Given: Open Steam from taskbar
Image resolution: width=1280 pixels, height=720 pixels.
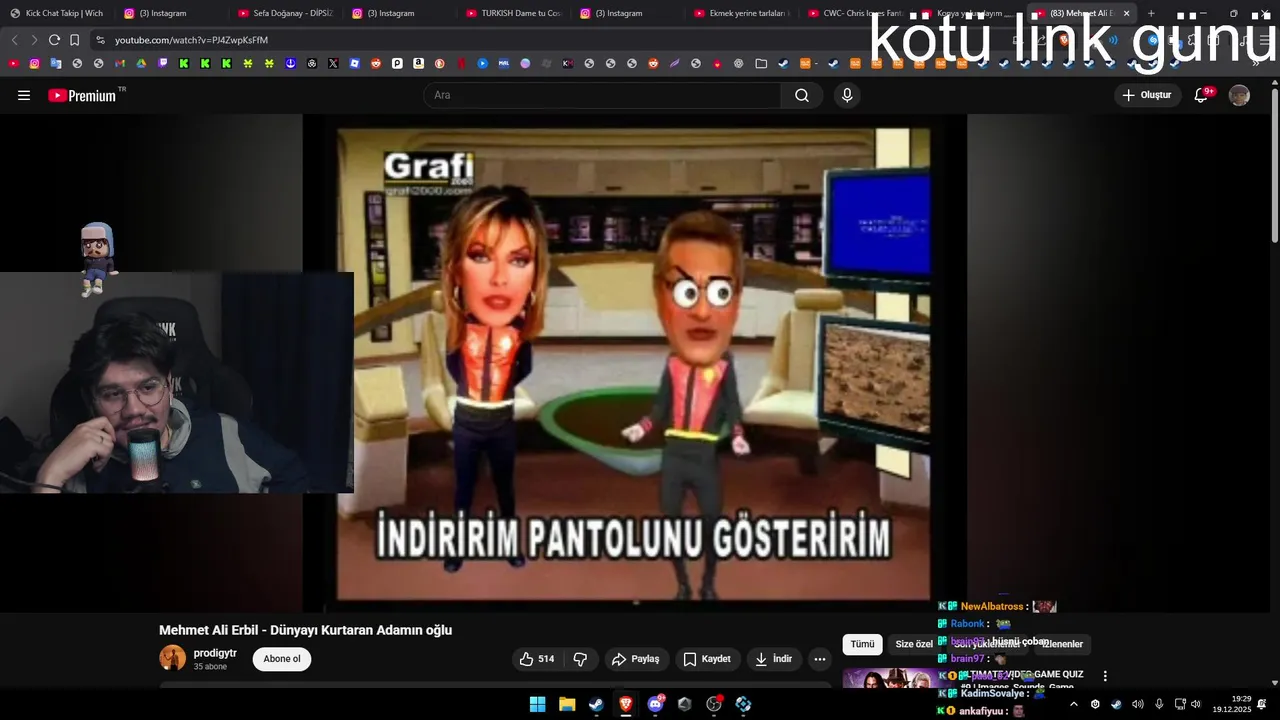Looking at the screenshot, I should pos(596,704).
